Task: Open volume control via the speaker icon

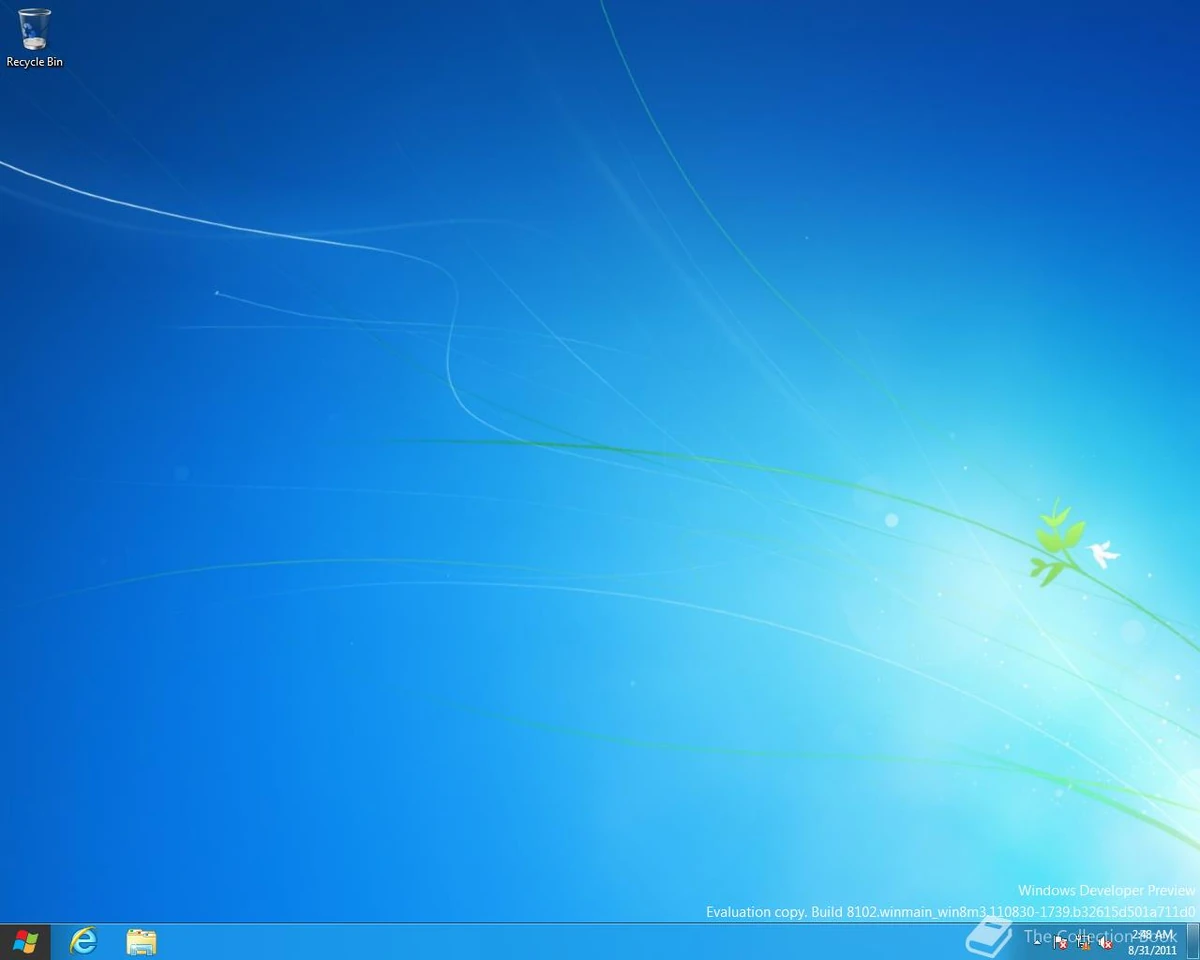Action: tap(1105, 943)
